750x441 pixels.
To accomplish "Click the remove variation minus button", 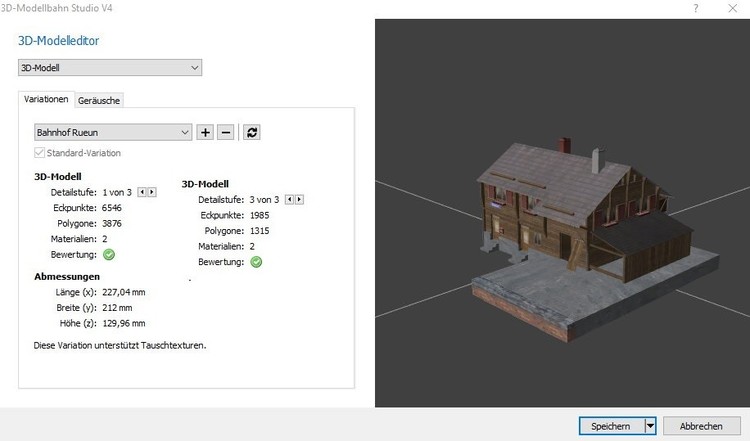I will point(226,132).
